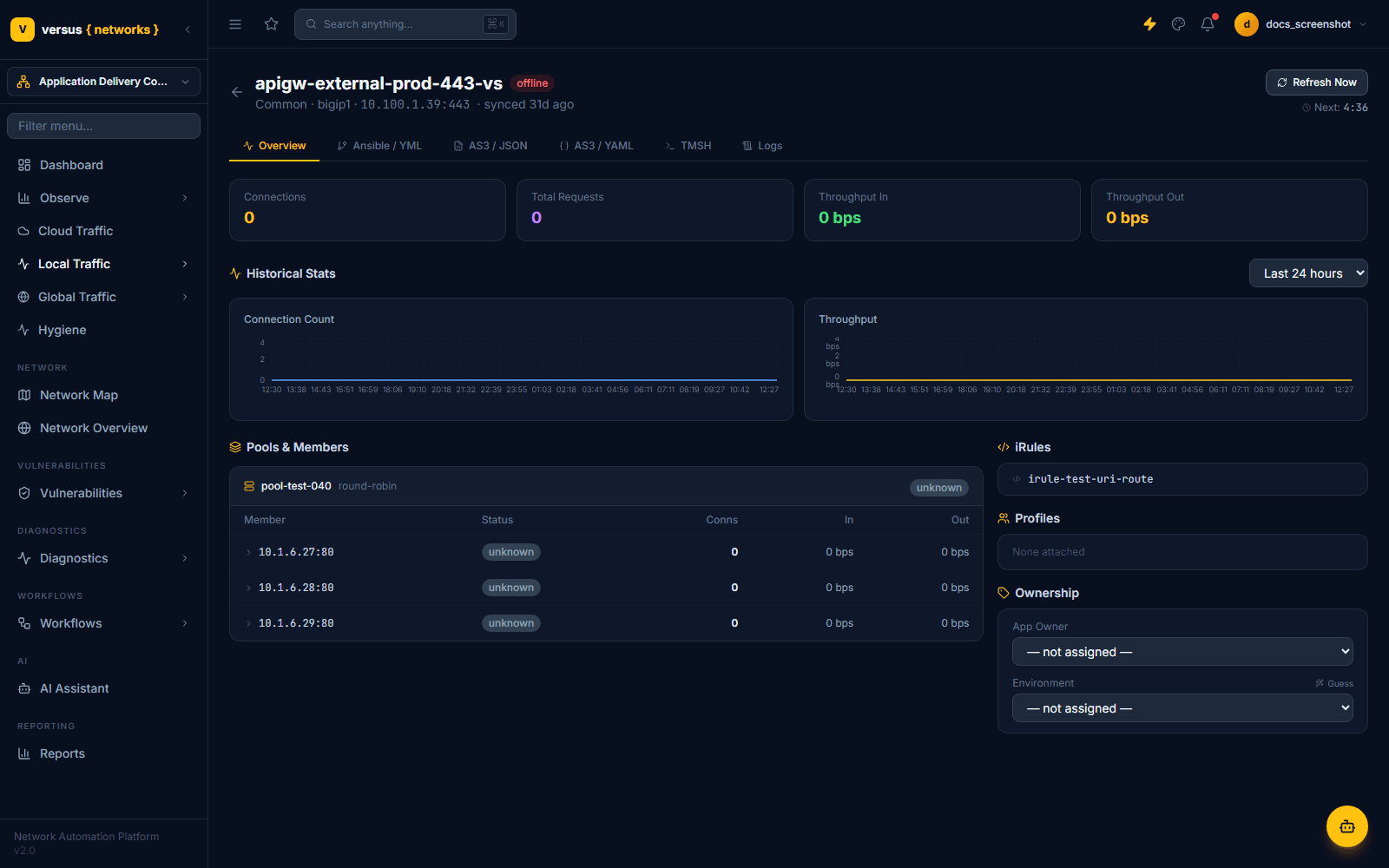1389x868 pixels.
Task: Focus the Filter menu input
Action: click(x=104, y=126)
